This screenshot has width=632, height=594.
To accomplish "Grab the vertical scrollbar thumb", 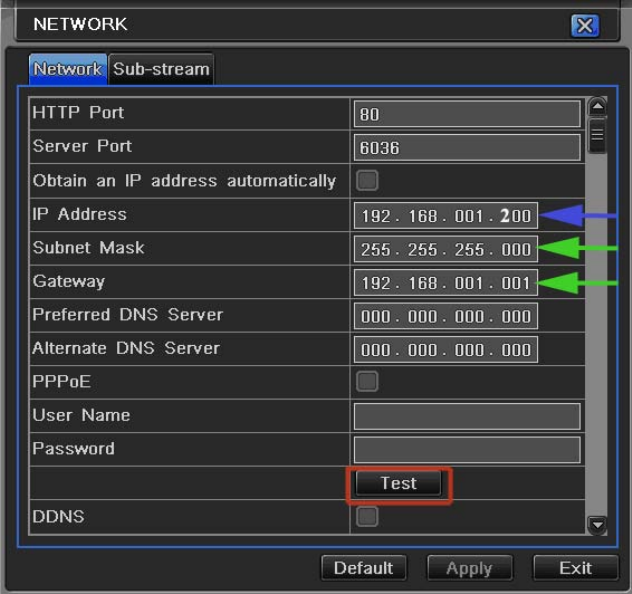I will tap(597, 134).
